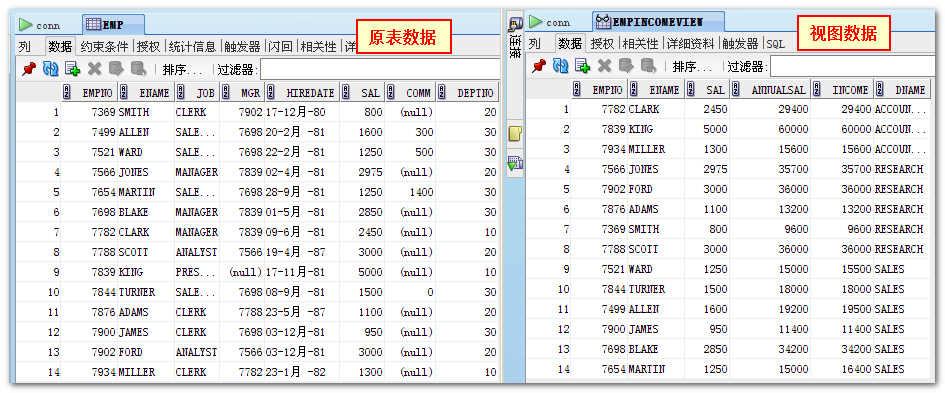The image size is (945, 393).
Task: Sort EMP table by COMM column header
Action: (410, 93)
